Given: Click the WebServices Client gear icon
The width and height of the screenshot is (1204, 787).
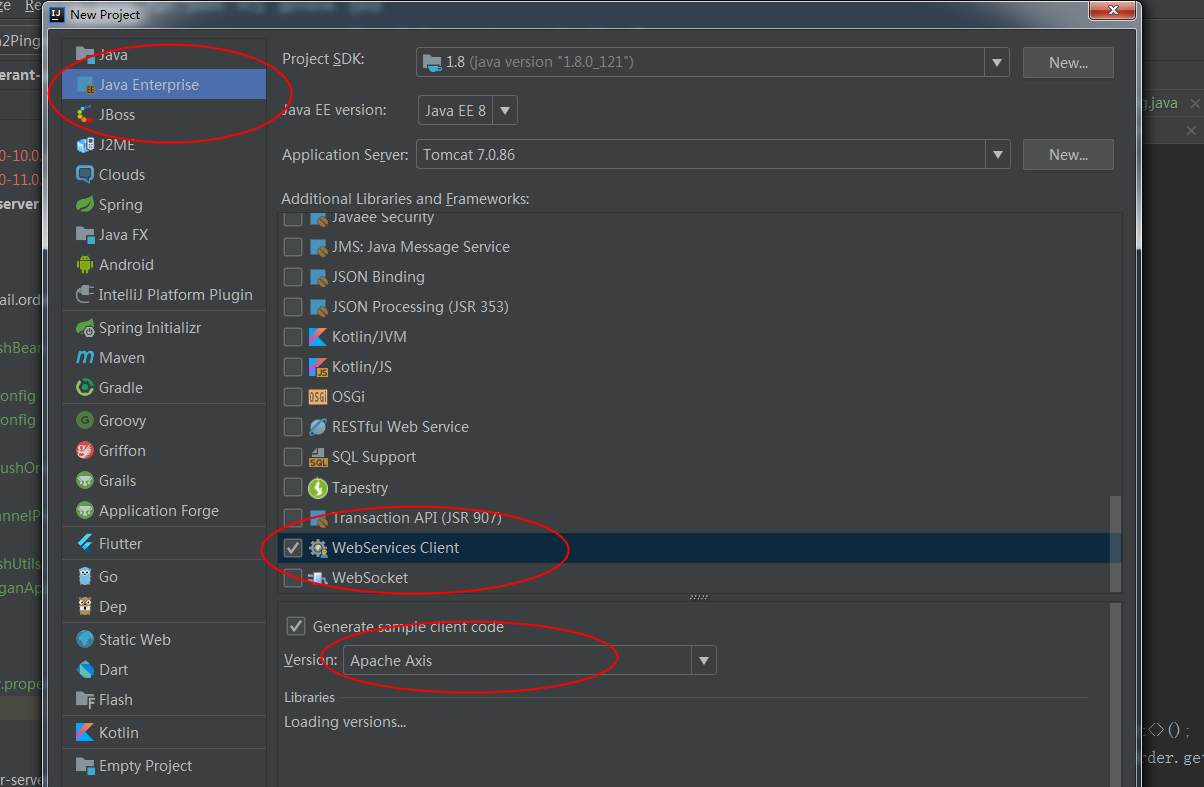Looking at the screenshot, I should coord(318,548).
